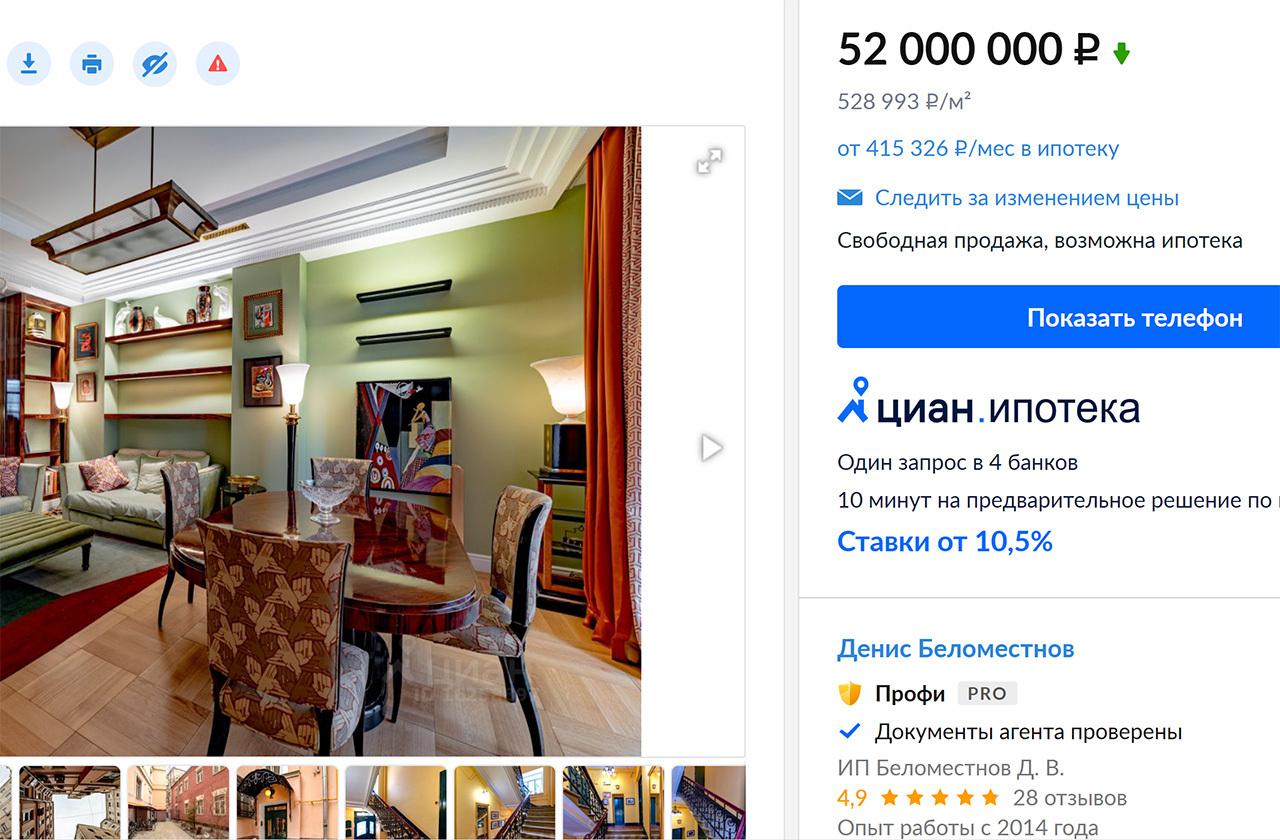Select the red brick courtyard thumbnail

click(x=178, y=803)
